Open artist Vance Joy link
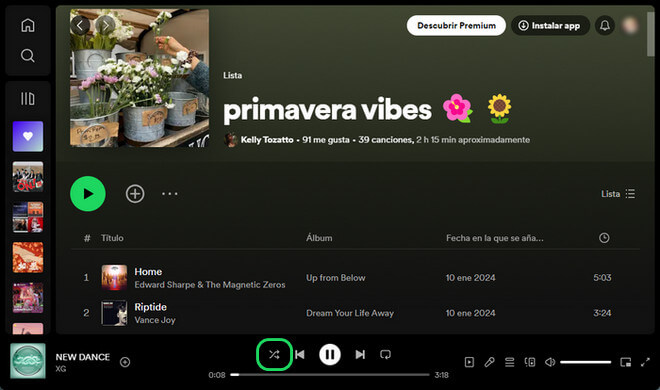Screen dimensions: 660x390 click(x=155, y=320)
